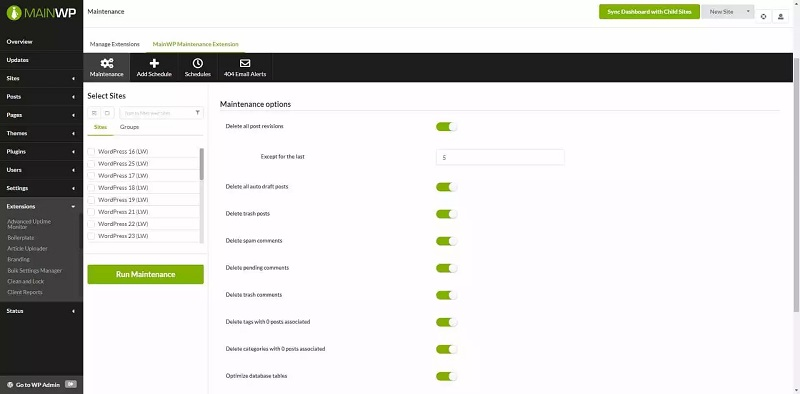Click the Go to WP Admin icon

[x=71, y=384]
